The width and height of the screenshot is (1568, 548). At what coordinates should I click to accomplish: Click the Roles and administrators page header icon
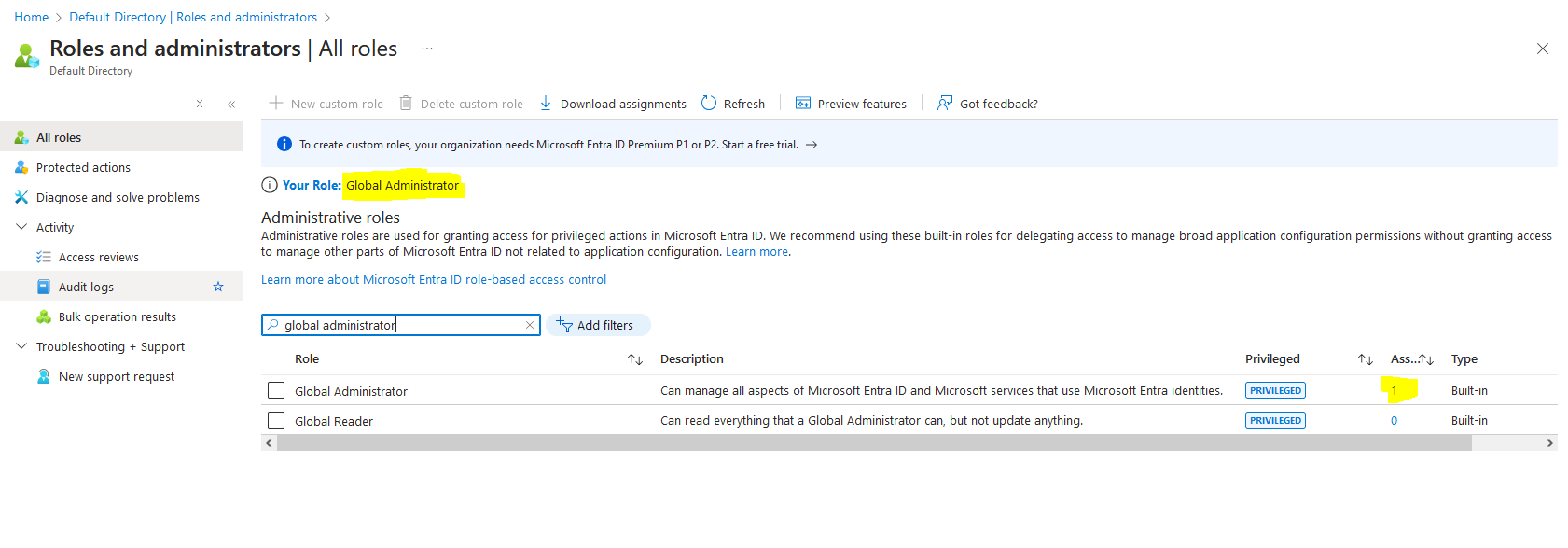point(27,56)
